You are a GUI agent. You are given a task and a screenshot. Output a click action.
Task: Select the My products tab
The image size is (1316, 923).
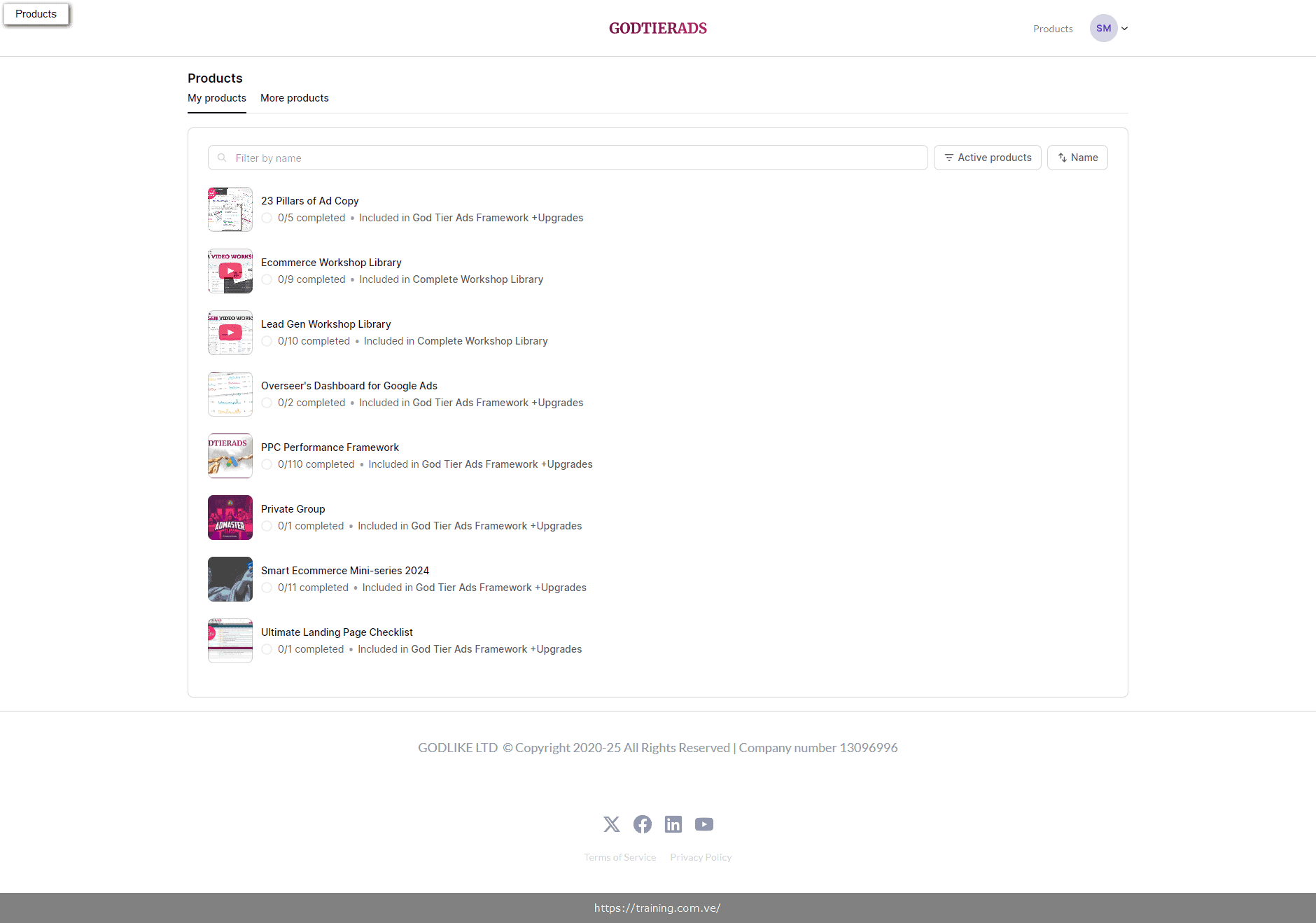click(216, 98)
